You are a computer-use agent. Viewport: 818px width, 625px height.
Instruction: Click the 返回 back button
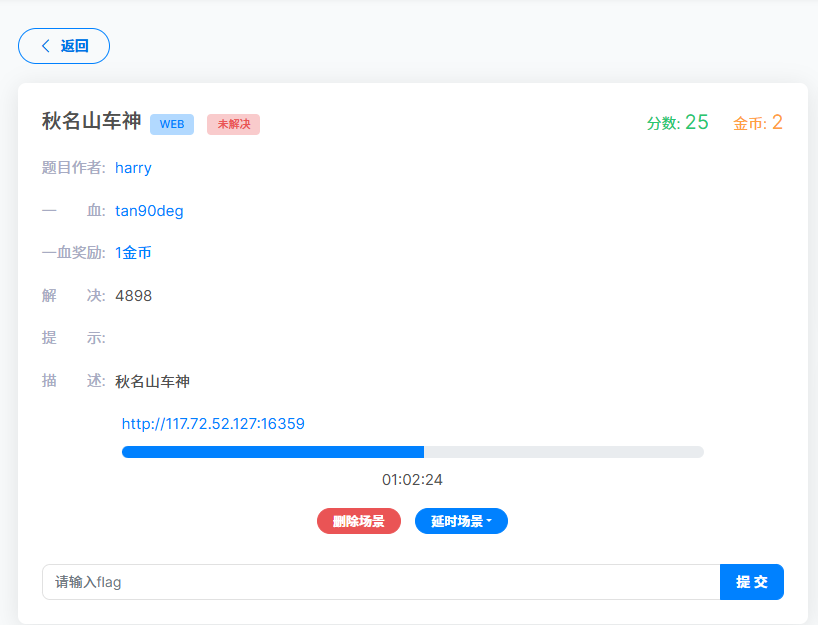pos(64,46)
